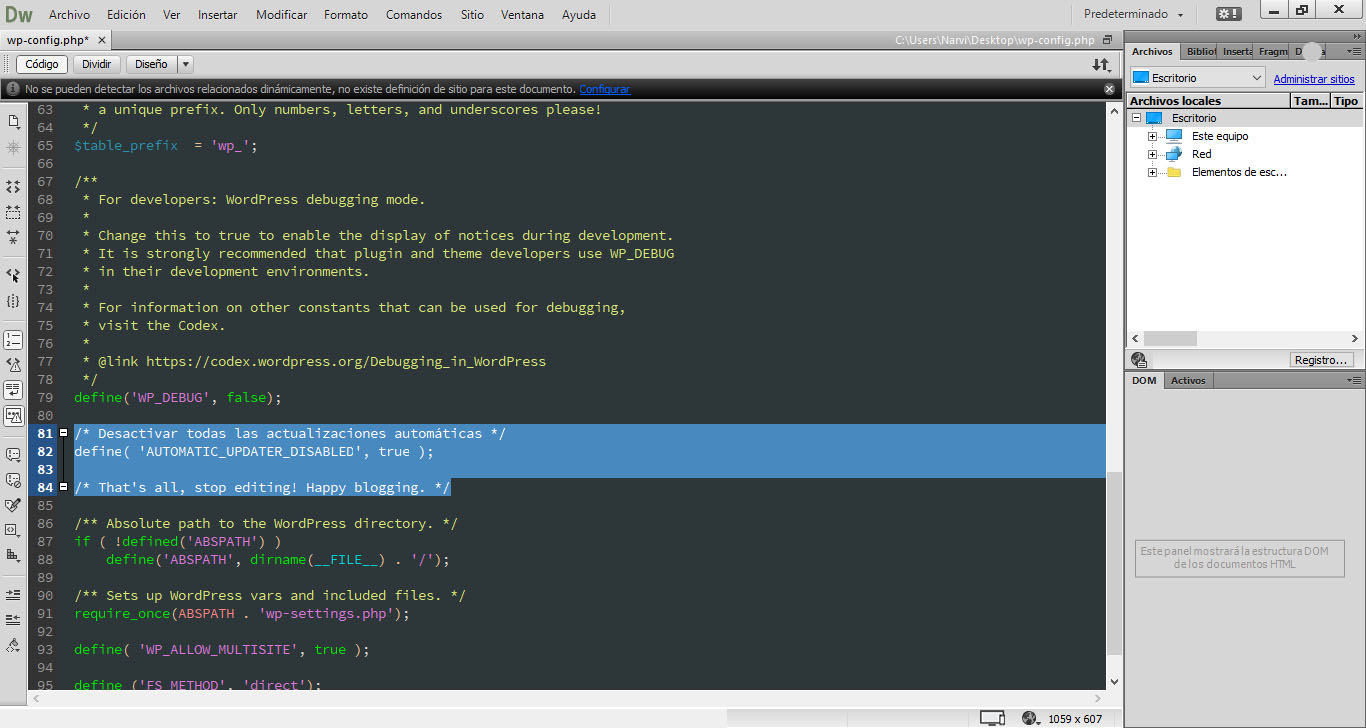Image resolution: width=1366 pixels, height=728 pixels.
Task: Open Predeterminado workspace dropdown
Action: (1134, 15)
